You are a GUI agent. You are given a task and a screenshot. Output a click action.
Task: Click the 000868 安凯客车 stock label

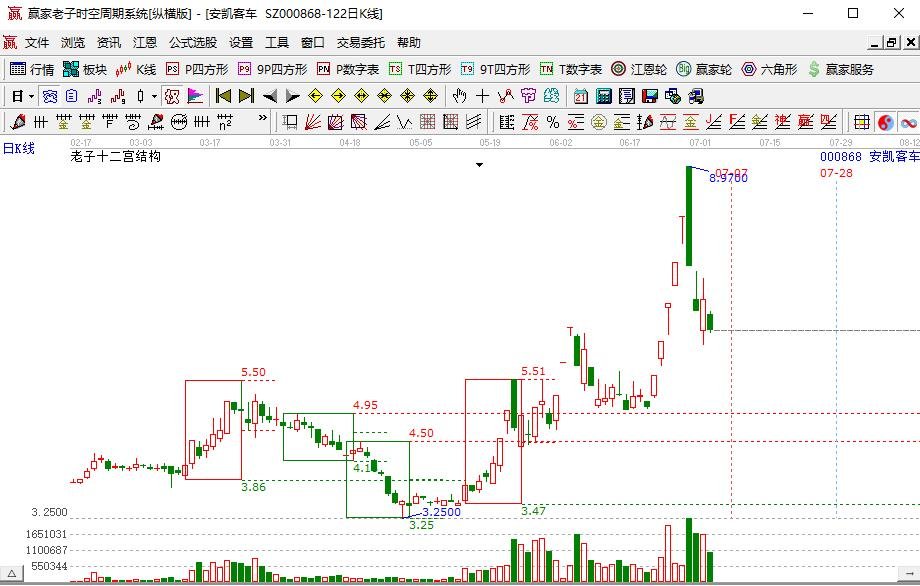(x=870, y=157)
